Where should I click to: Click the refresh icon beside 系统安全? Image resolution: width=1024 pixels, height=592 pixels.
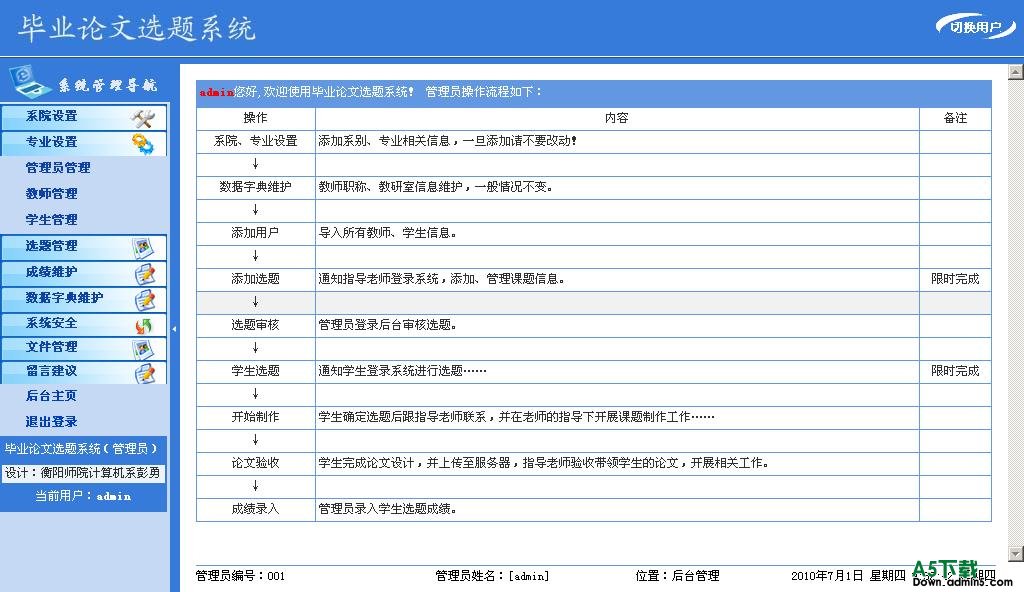tap(144, 325)
